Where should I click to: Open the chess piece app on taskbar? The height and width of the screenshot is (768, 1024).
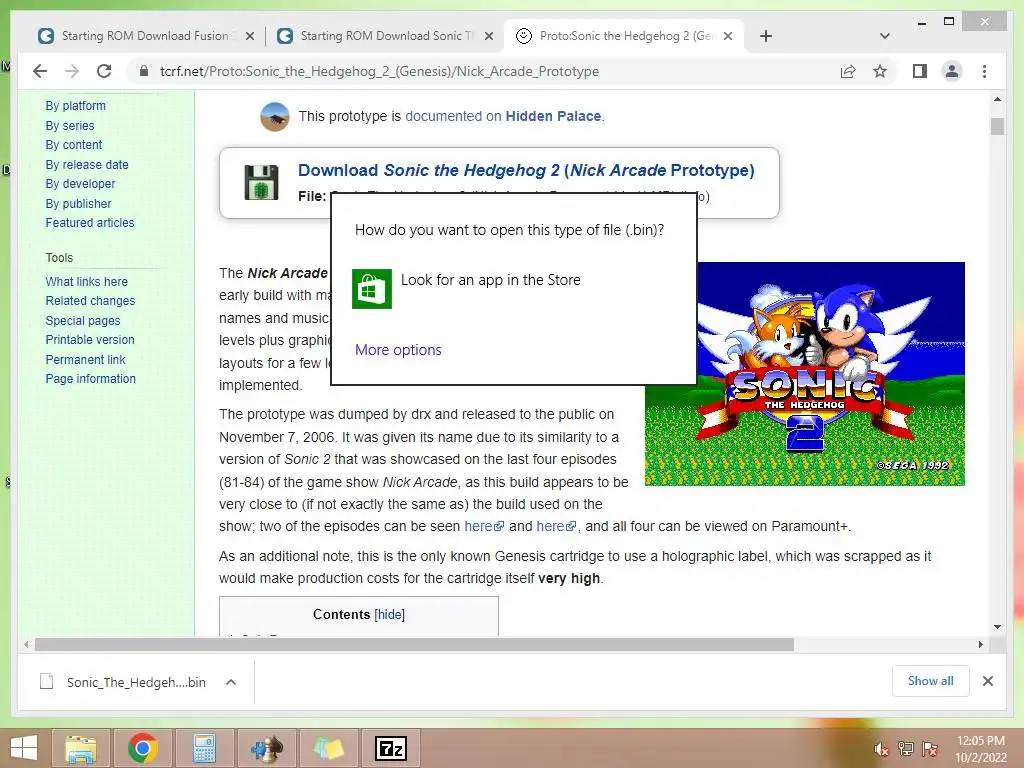[266, 748]
